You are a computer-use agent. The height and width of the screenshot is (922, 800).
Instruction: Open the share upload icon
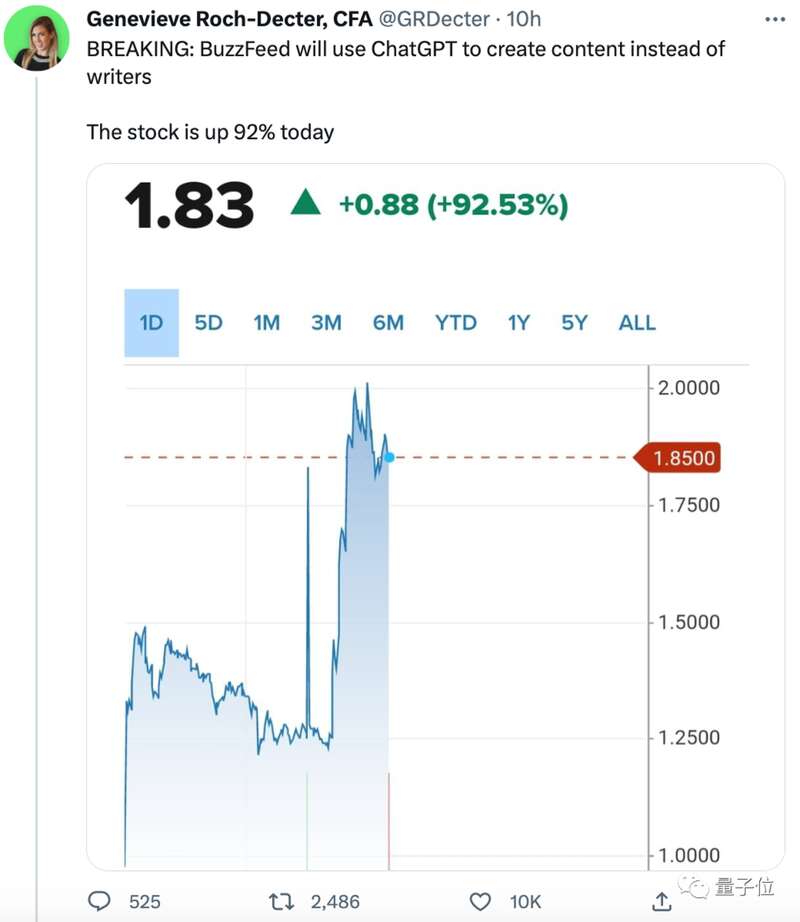point(662,901)
